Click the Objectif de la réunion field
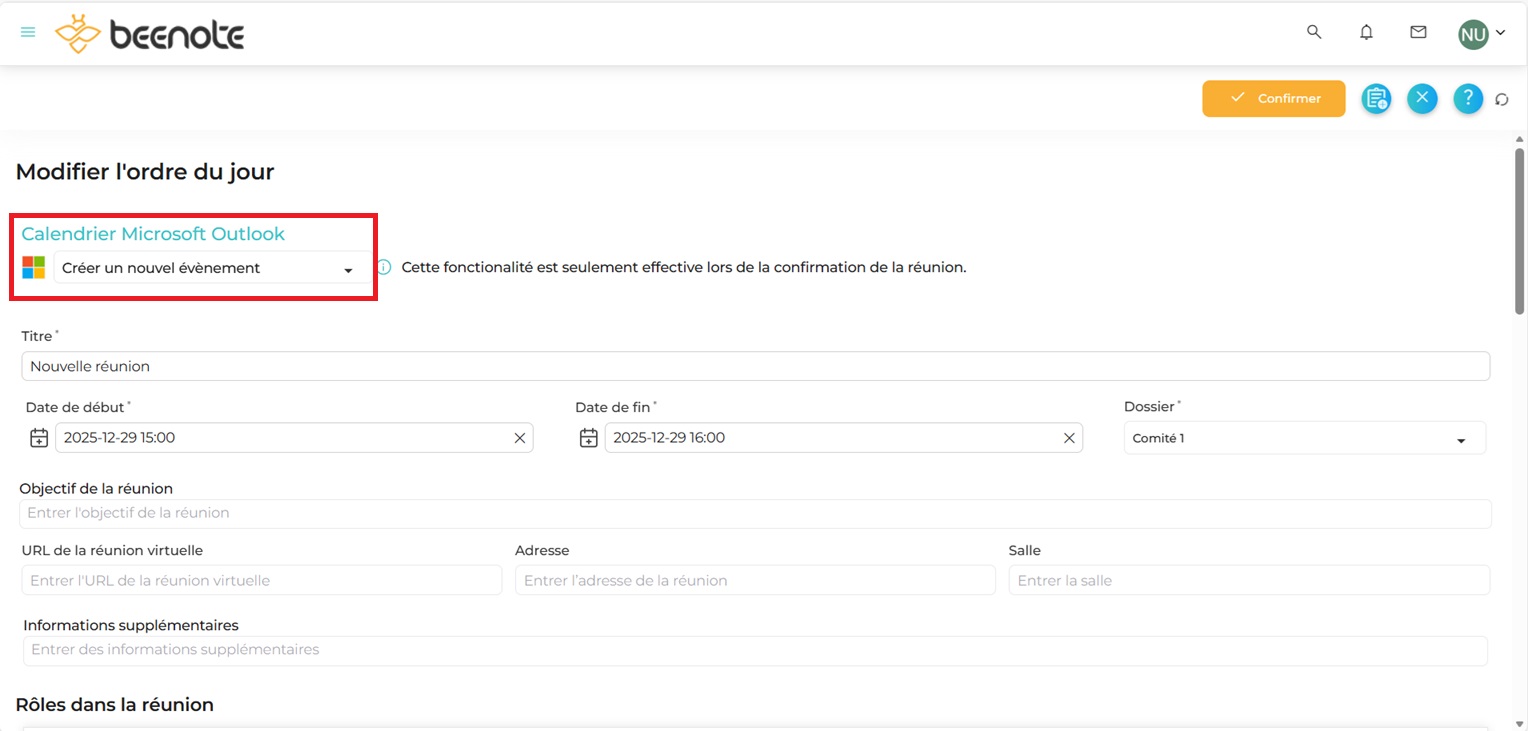This screenshot has height=731, width=1528. click(x=755, y=513)
